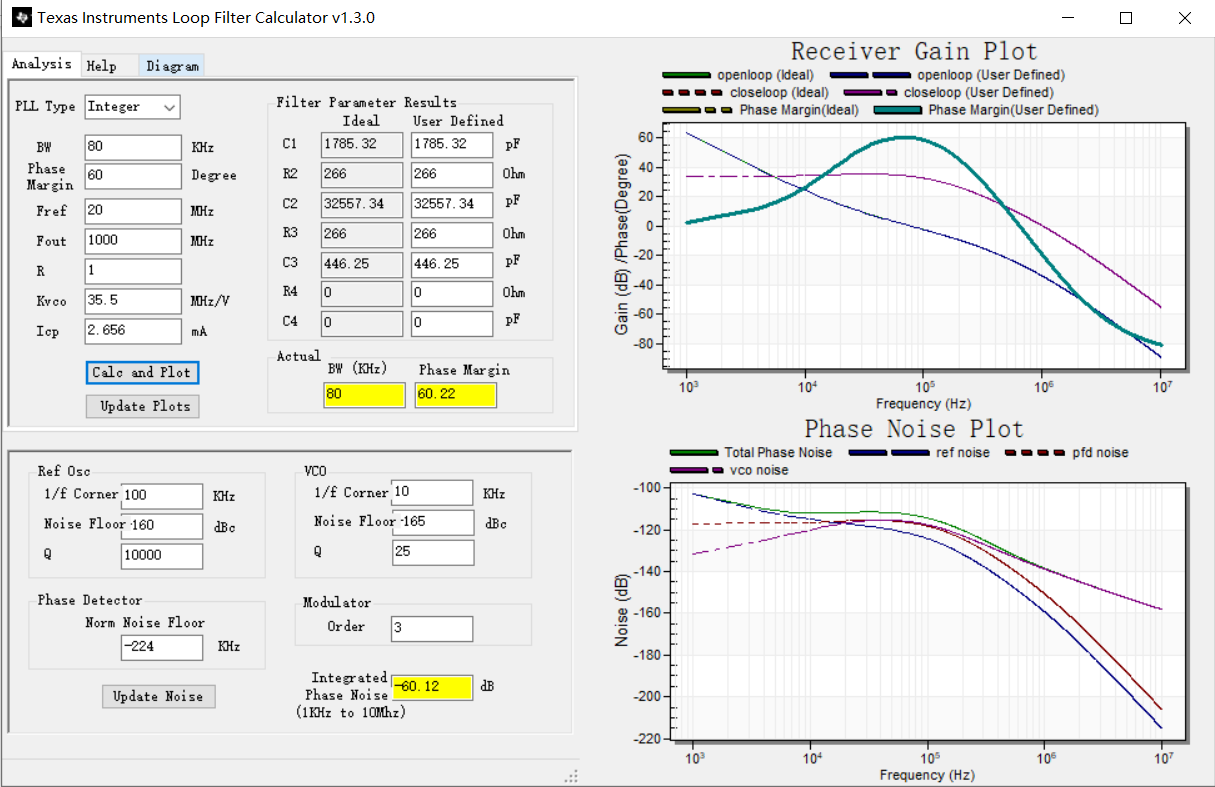Click the Phase Margin input field
The height and width of the screenshot is (787, 1215).
pyautogui.click(x=133, y=176)
